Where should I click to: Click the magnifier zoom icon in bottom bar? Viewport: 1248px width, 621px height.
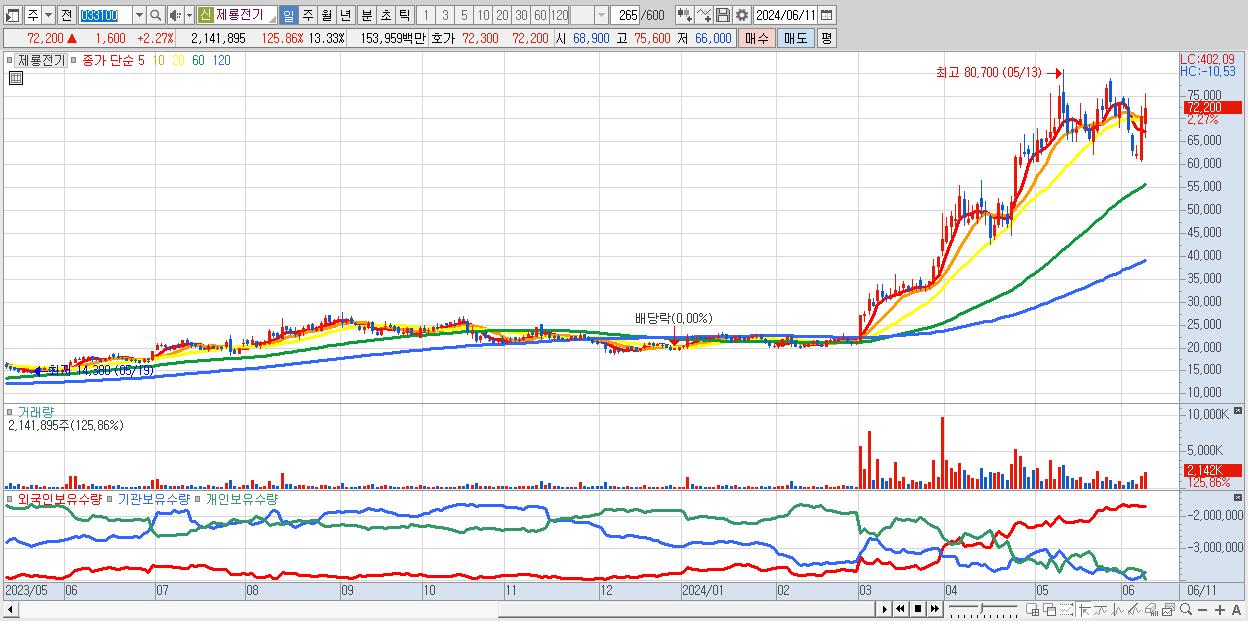(x=1185, y=610)
